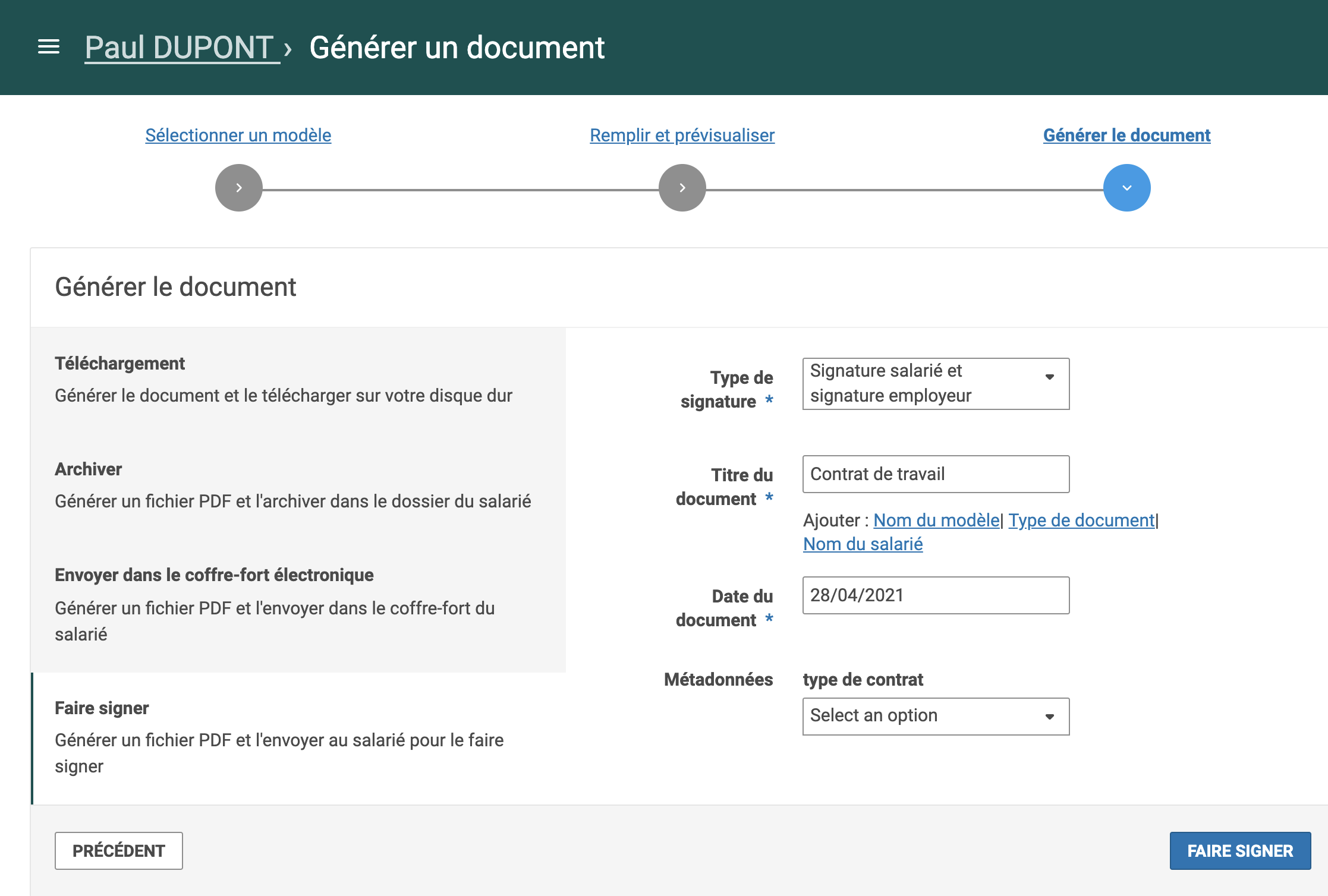Open the 'type de contrat' options dropdown
This screenshot has width=1328, height=896.
(x=935, y=716)
